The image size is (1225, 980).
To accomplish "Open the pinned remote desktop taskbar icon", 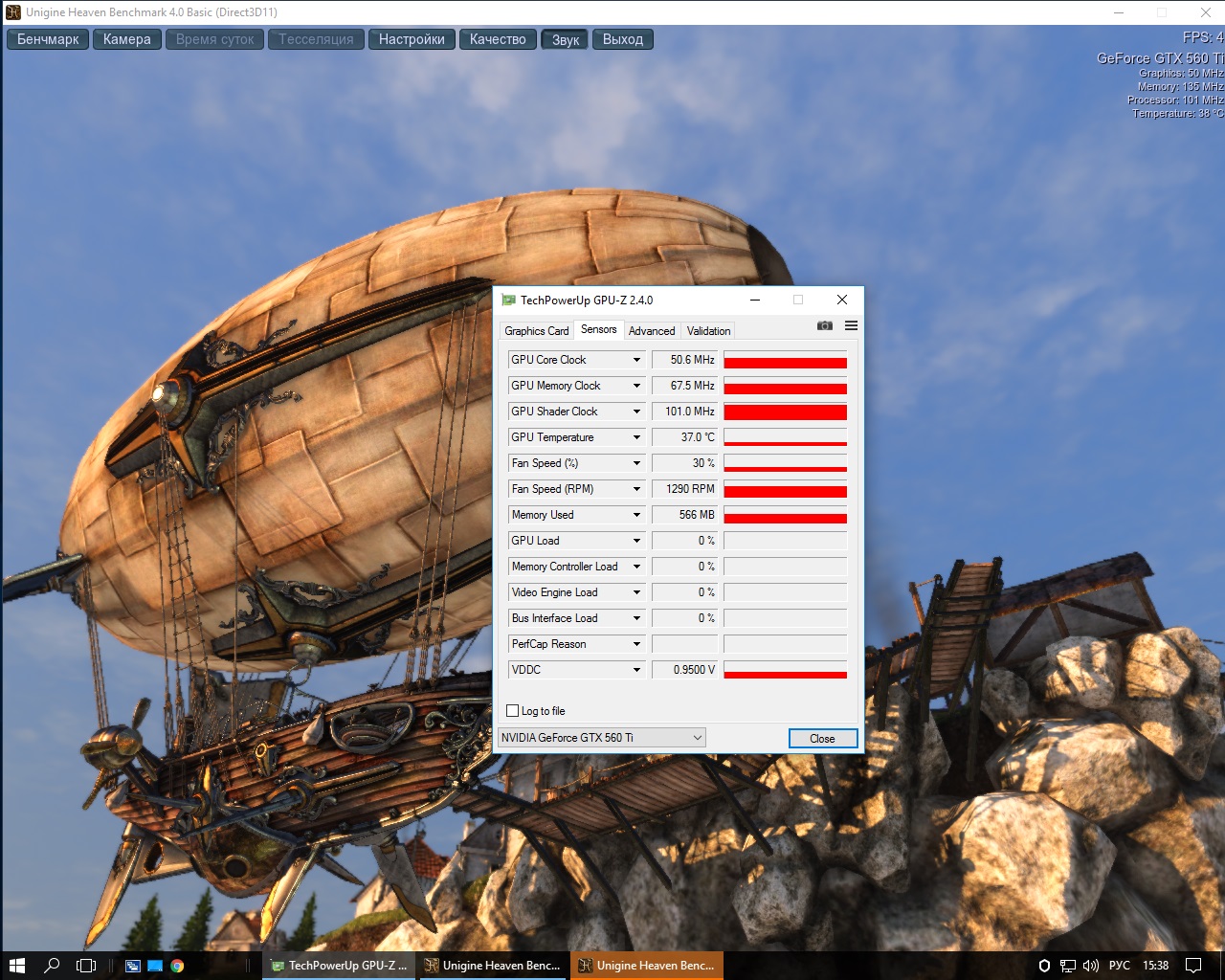I will click(x=133, y=966).
